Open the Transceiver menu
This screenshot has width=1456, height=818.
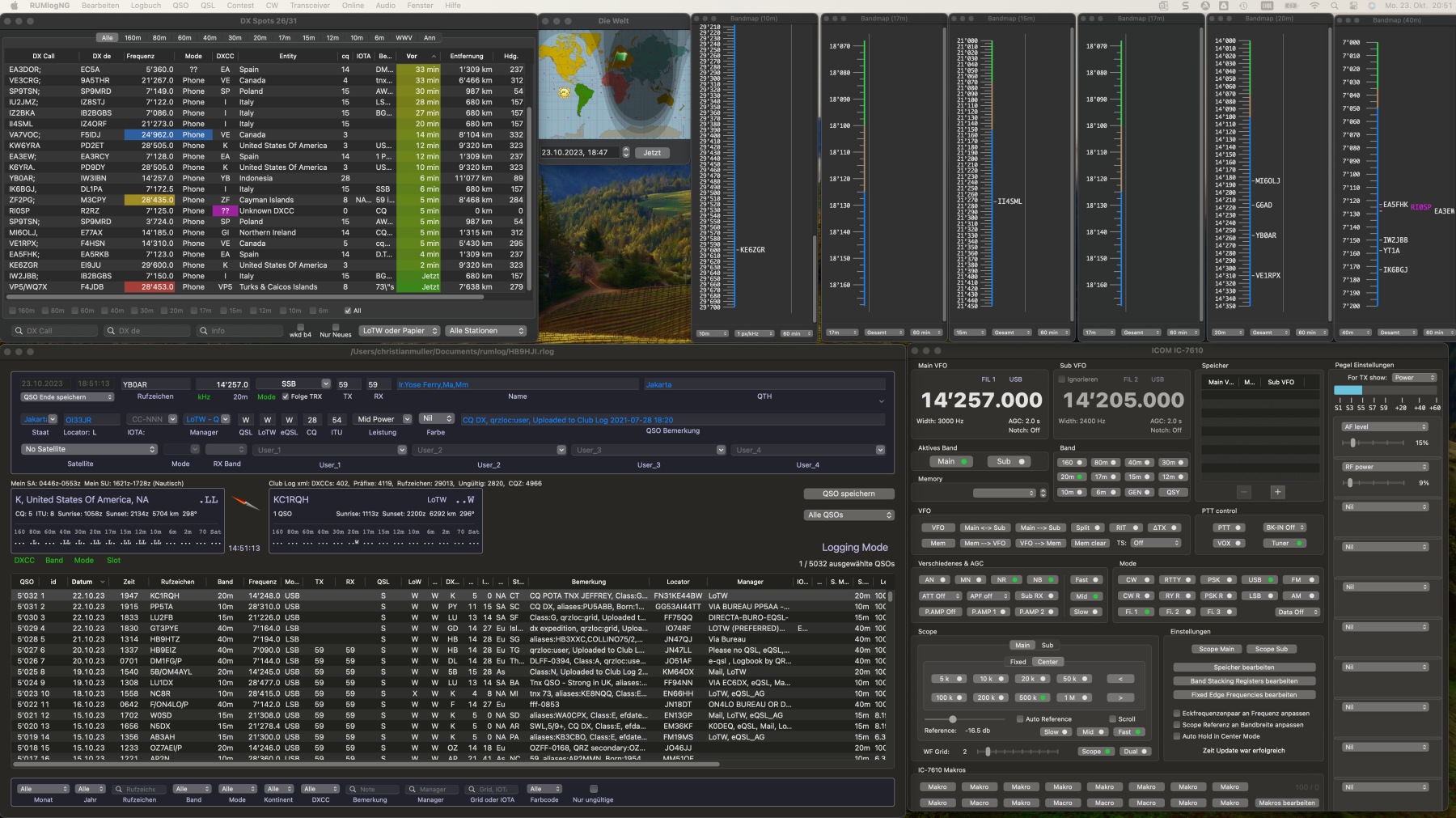pyautogui.click(x=310, y=6)
